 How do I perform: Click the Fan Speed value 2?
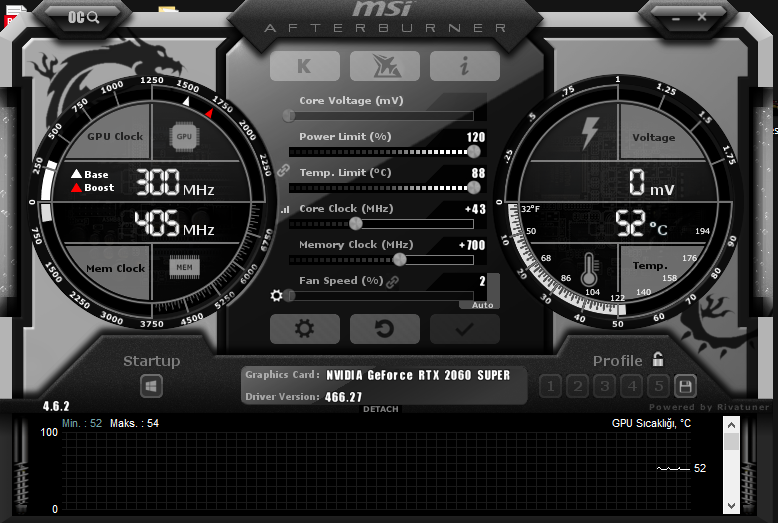[x=482, y=281]
